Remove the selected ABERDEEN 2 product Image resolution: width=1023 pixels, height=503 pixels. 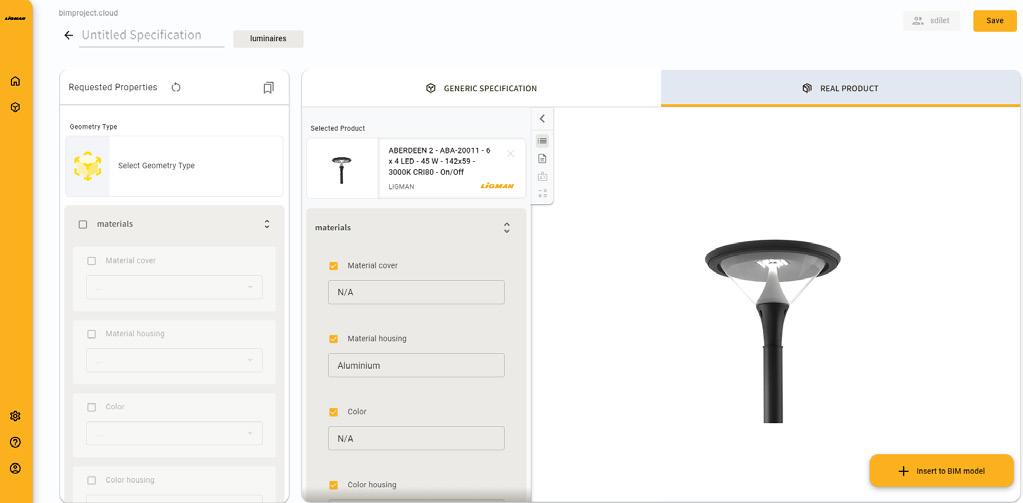[510, 154]
